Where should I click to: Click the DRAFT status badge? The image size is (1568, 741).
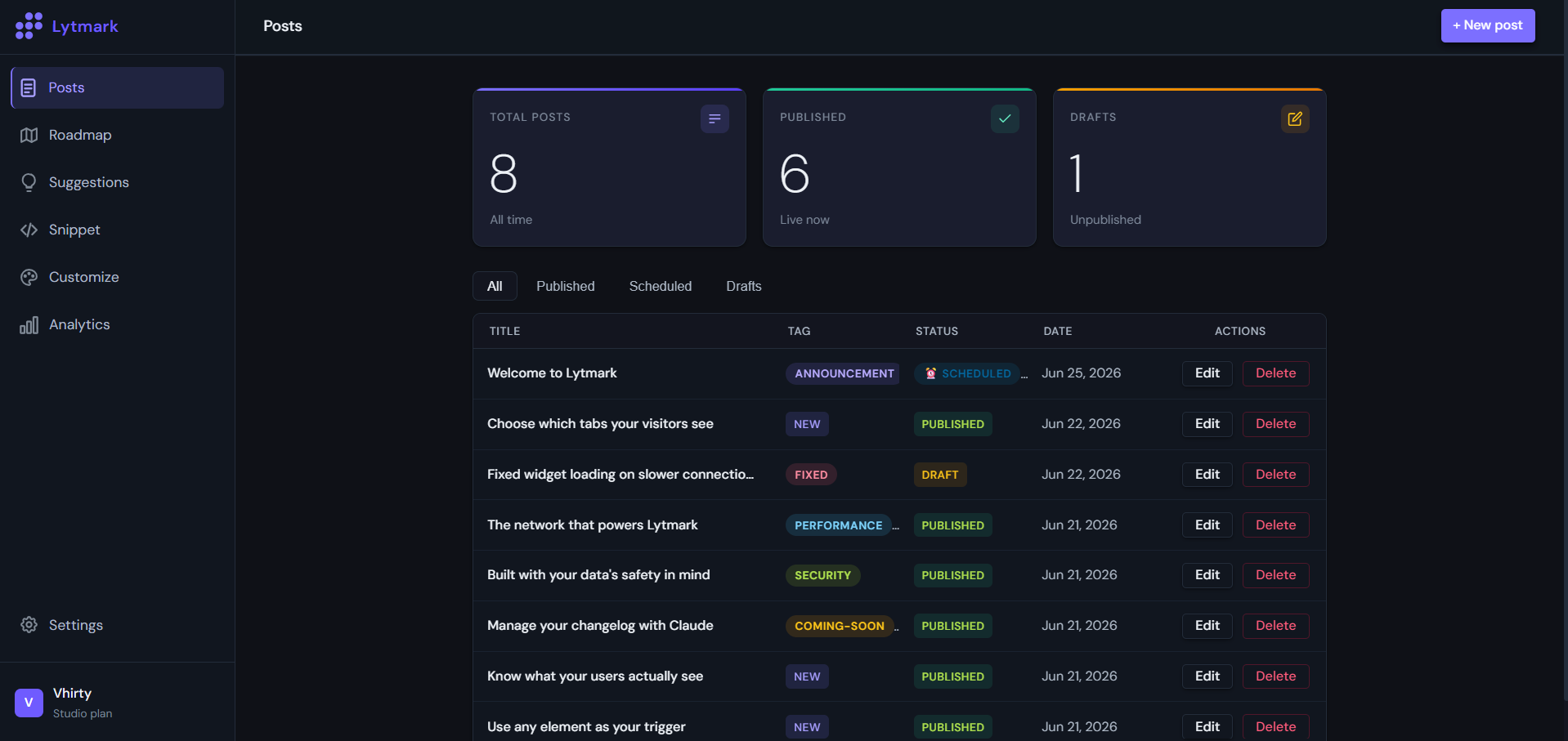pos(940,475)
